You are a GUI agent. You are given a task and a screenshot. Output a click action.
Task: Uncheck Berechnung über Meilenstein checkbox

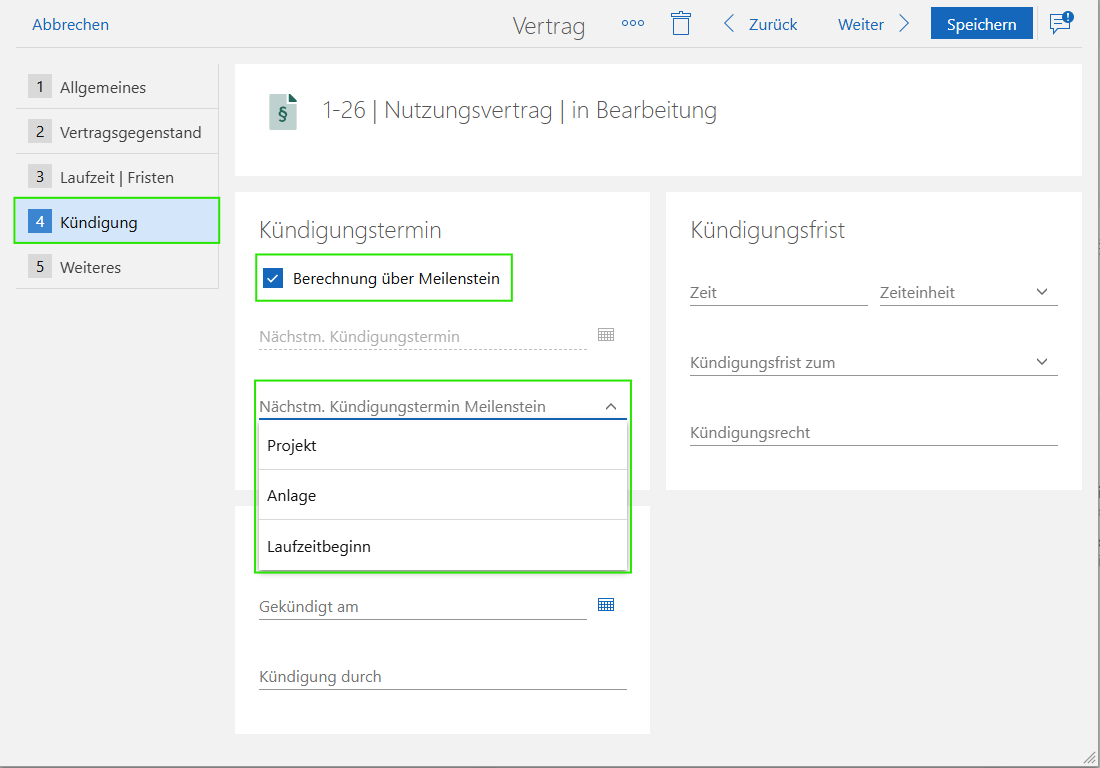click(x=273, y=278)
